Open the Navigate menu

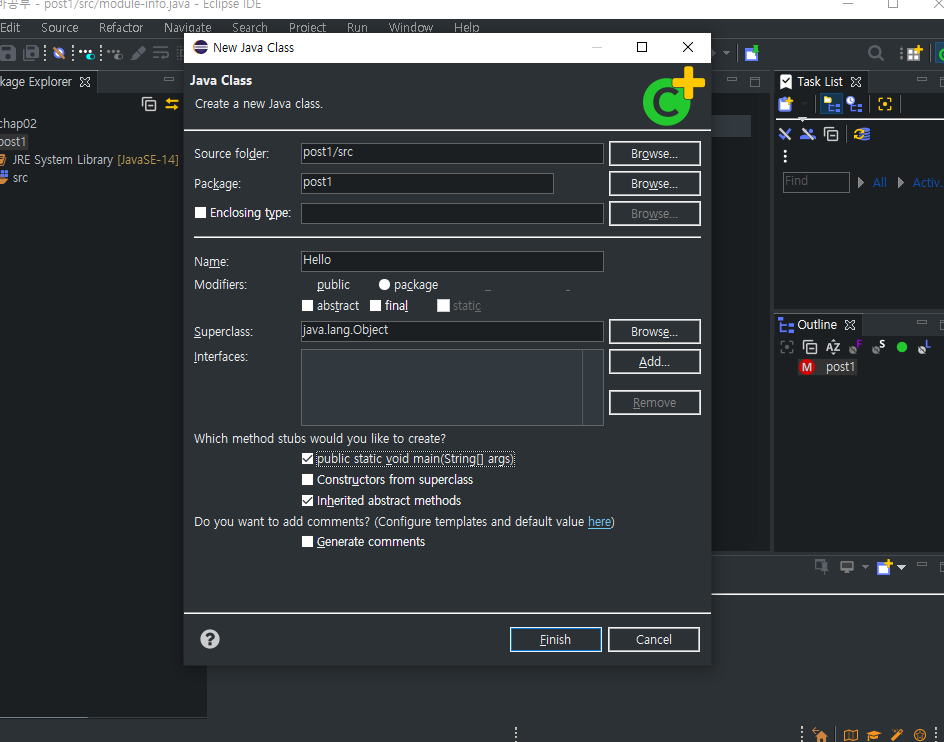tap(188, 28)
